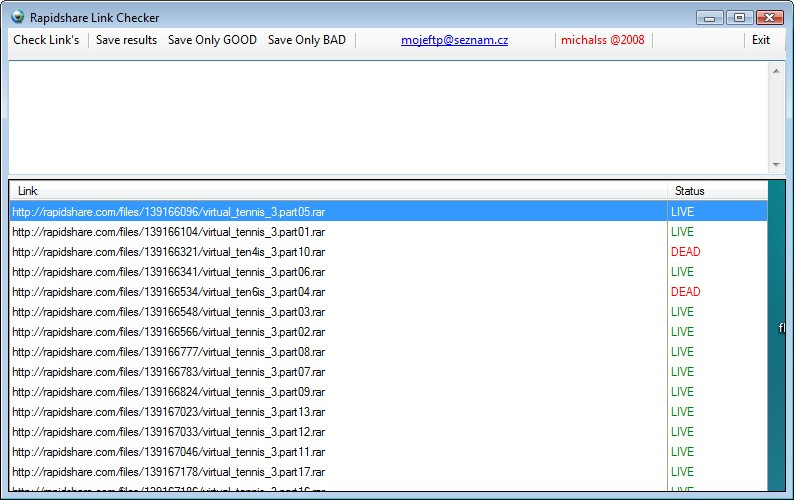Select the virtual_tennis_3.part13.rar link row

pyautogui.click(x=388, y=412)
